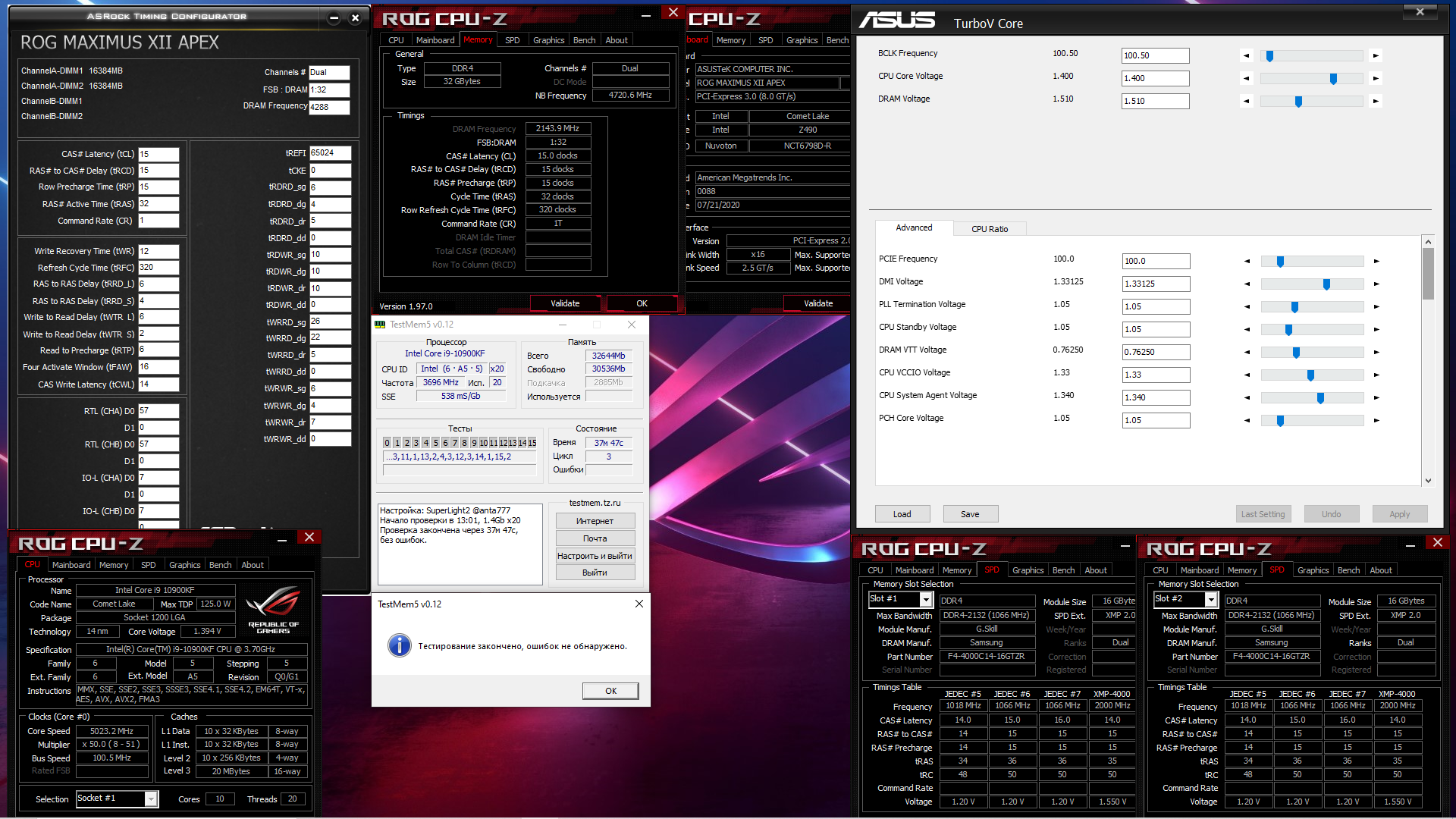Minimize the ASRock Timing Configurator window
1456x819 pixels.
click(334, 18)
